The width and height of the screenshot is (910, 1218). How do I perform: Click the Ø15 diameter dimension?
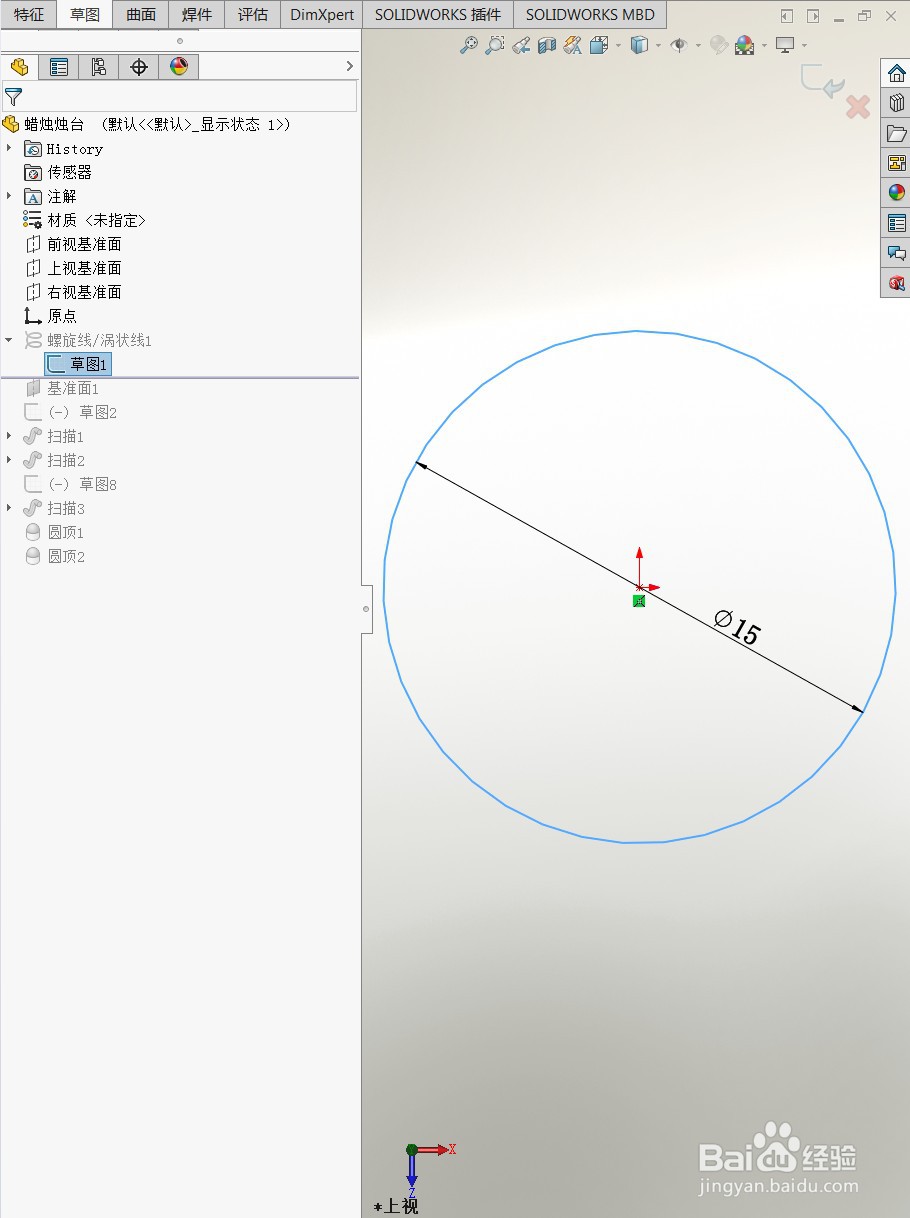pos(738,627)
